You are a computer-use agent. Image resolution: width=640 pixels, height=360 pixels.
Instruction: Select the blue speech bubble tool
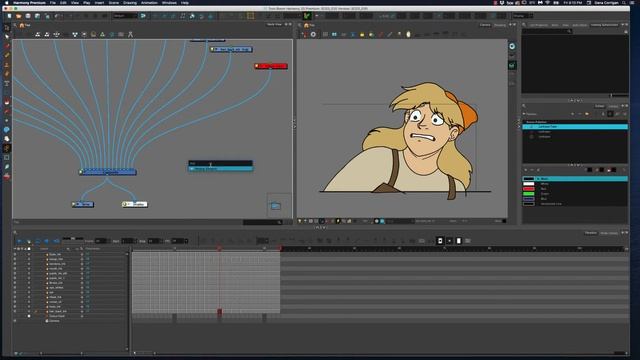[7, 129]
